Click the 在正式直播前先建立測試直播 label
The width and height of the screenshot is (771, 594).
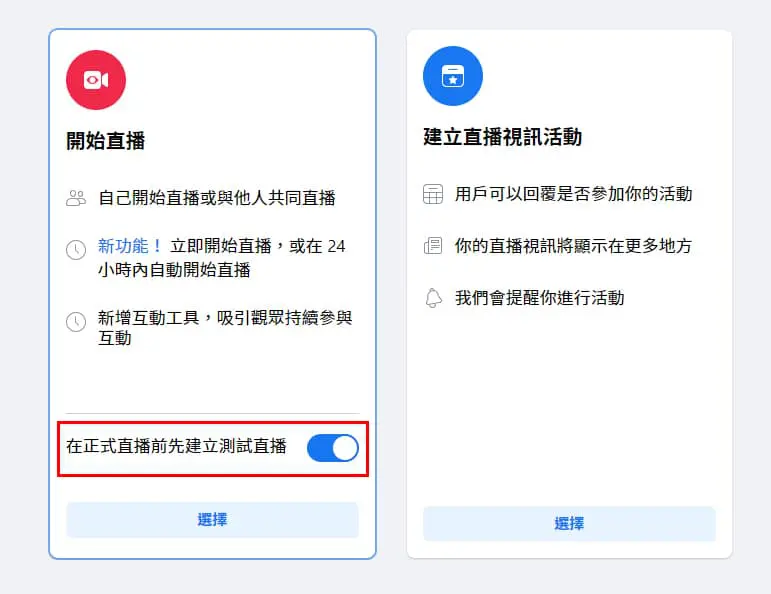point(176,446)
